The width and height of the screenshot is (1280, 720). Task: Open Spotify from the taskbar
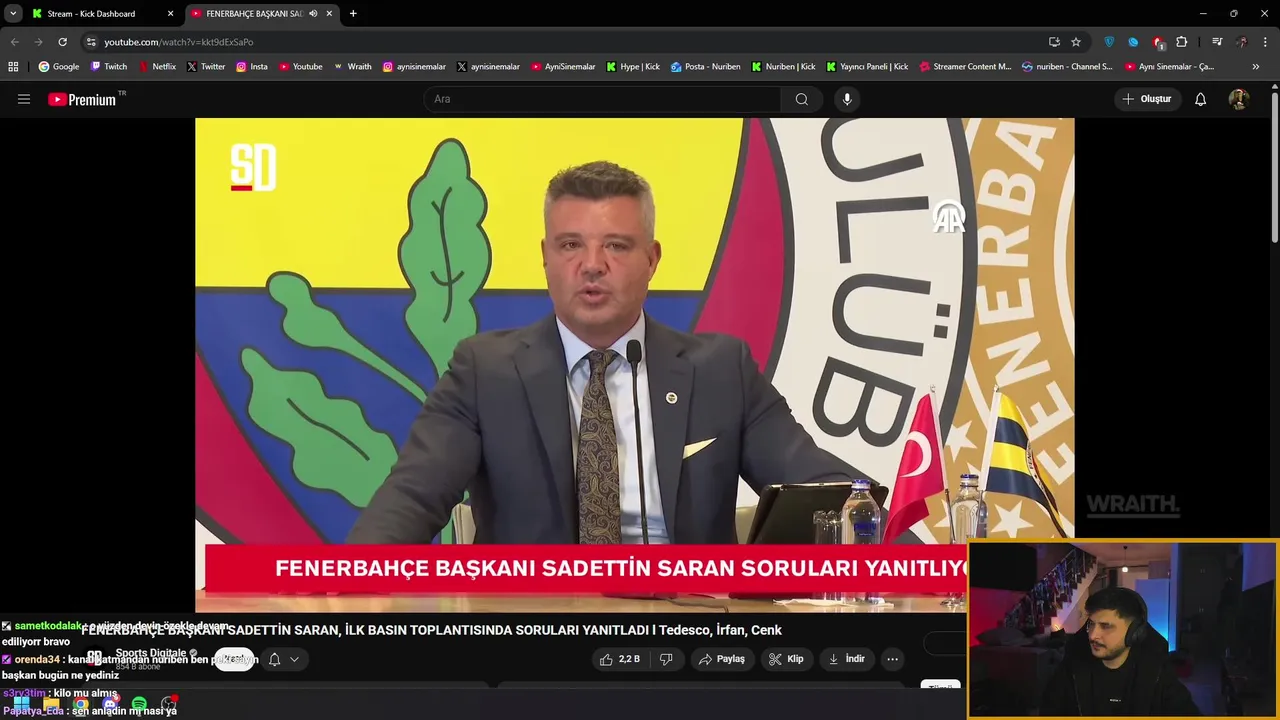coord(139,705)
